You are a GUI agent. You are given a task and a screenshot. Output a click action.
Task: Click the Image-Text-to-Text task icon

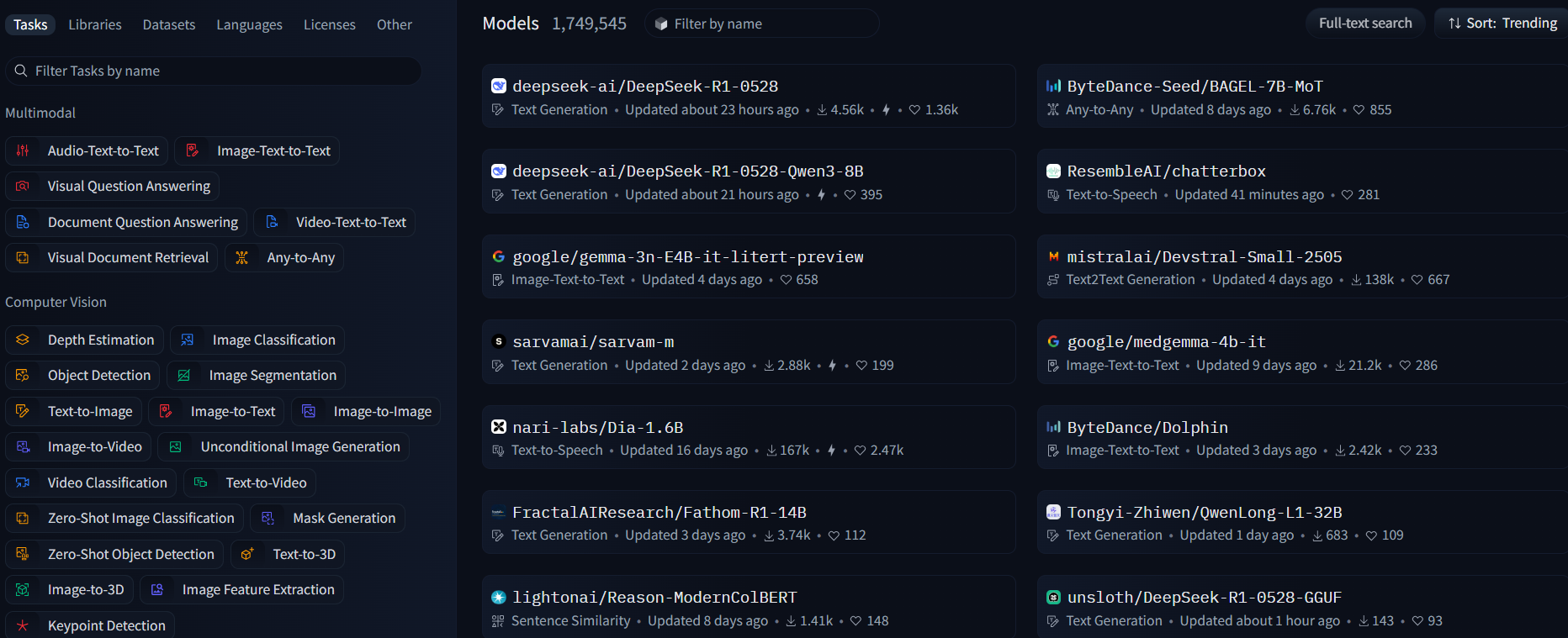pos(192,150)
